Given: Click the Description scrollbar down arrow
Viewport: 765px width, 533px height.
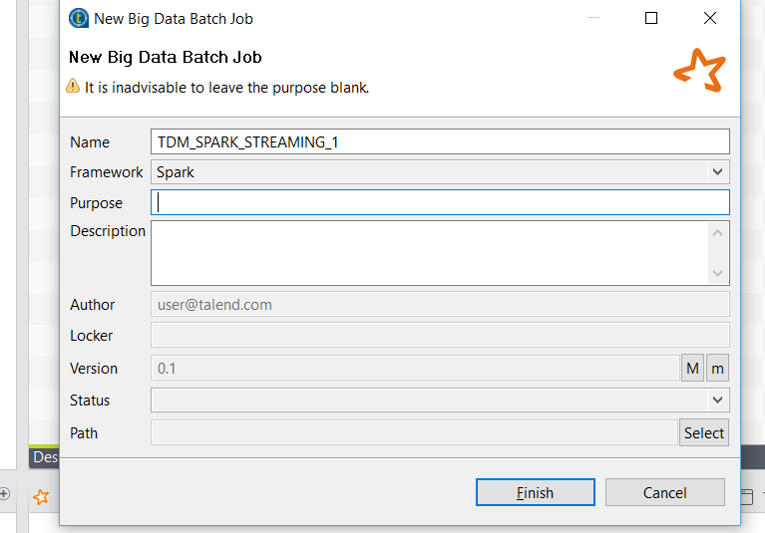Looking at the screenshot, I should click(x=718, y=273).
